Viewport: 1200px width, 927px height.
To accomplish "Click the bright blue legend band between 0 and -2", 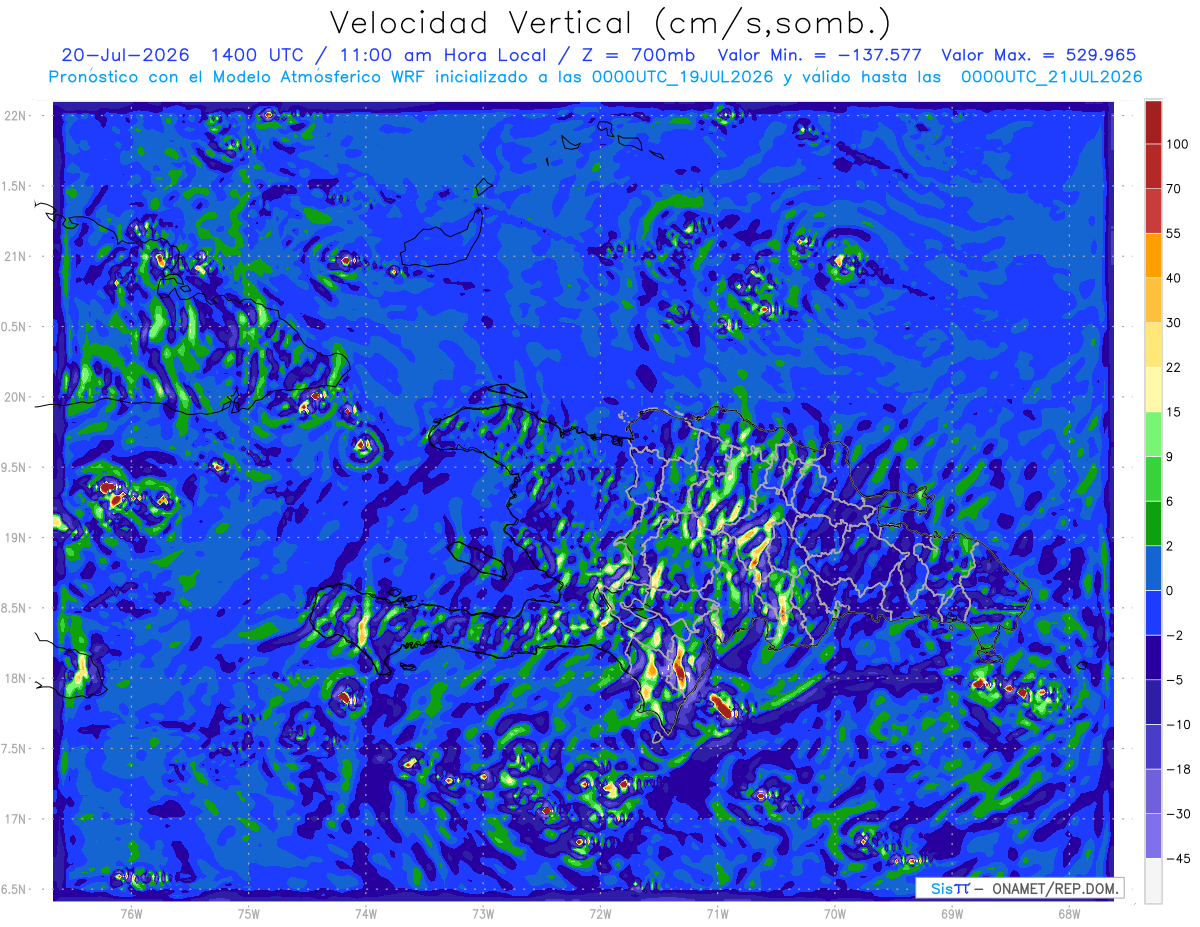I will click(1153, 611).
